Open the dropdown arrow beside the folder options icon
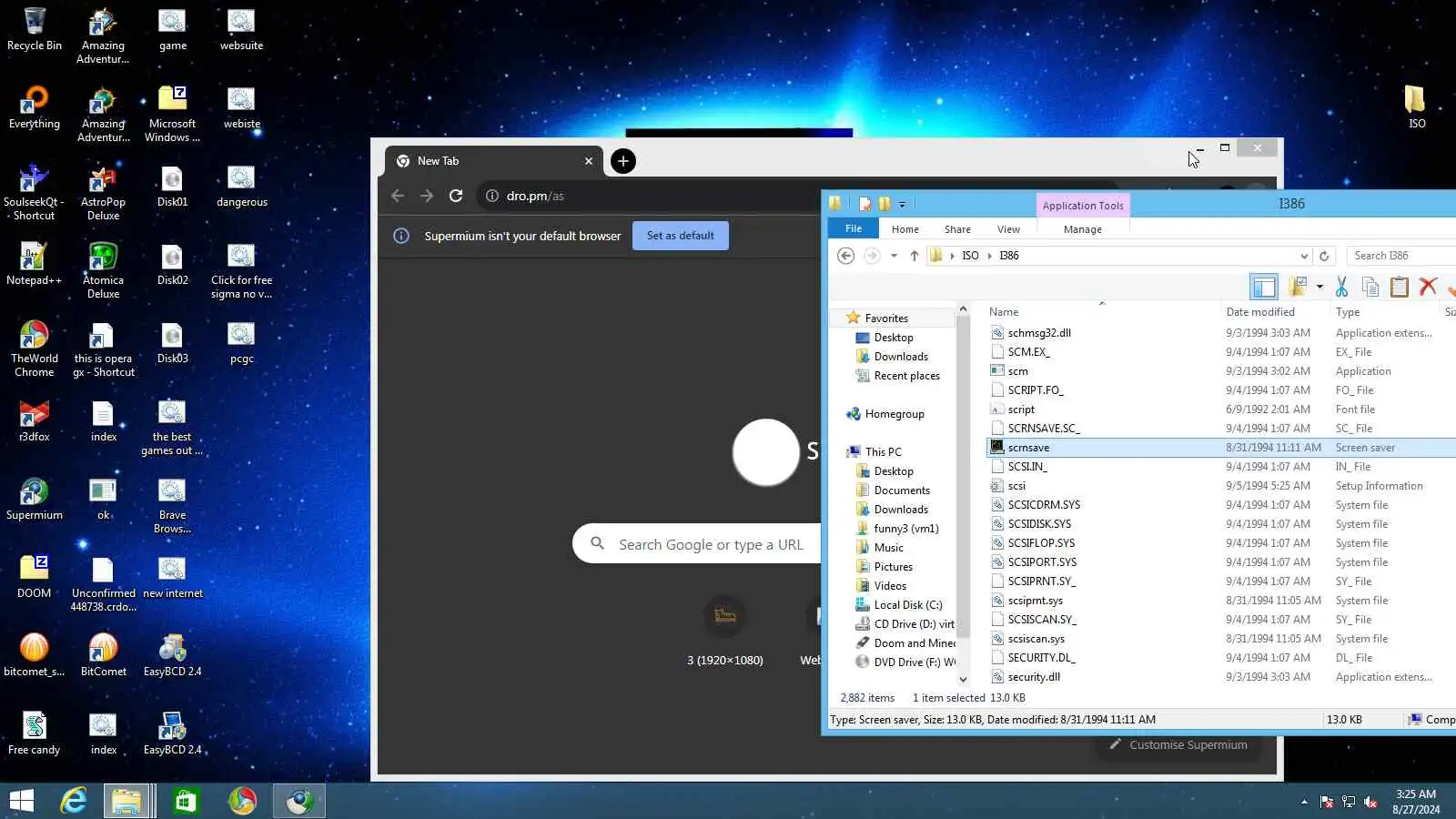 coord(1319,287)
